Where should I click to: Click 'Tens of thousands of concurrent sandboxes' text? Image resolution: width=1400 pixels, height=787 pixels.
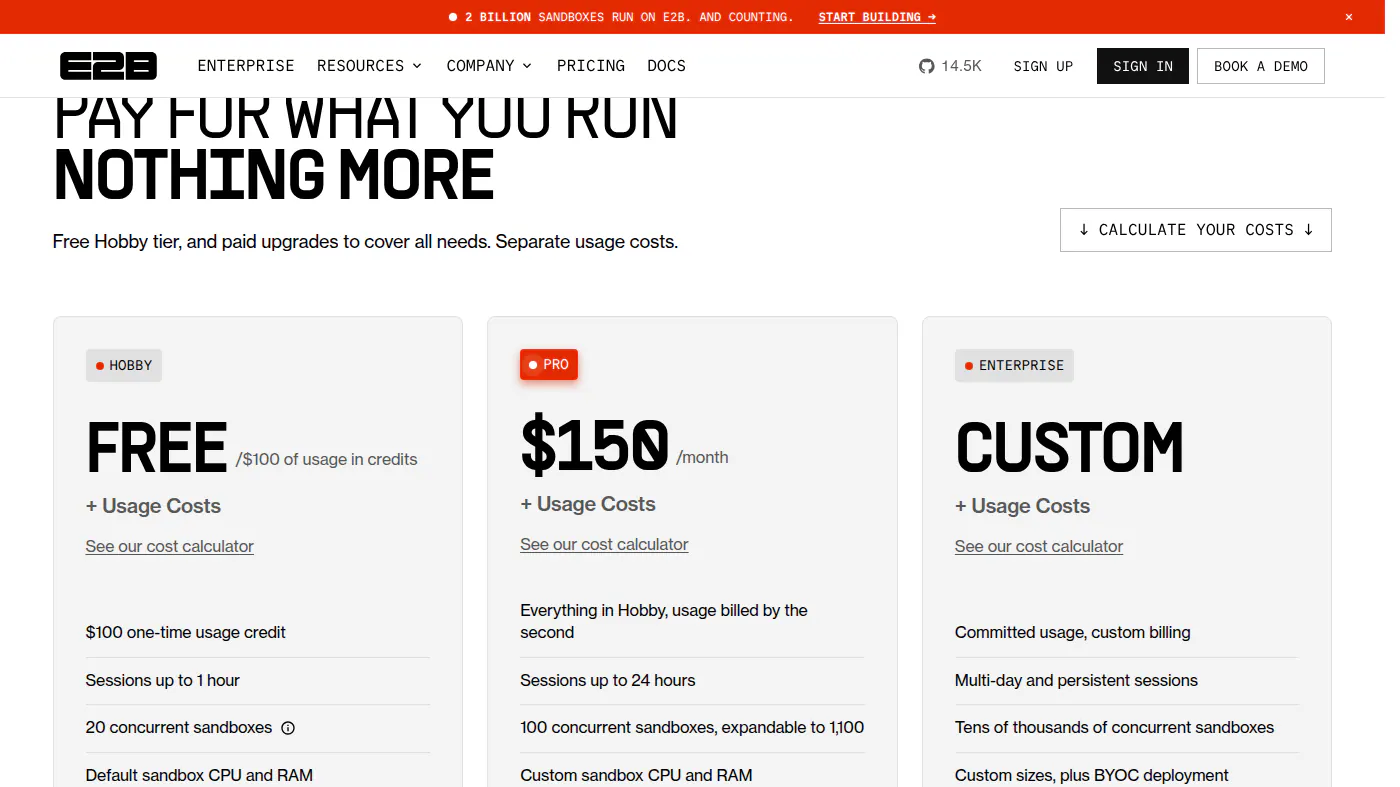click(x=1115, y=728)
